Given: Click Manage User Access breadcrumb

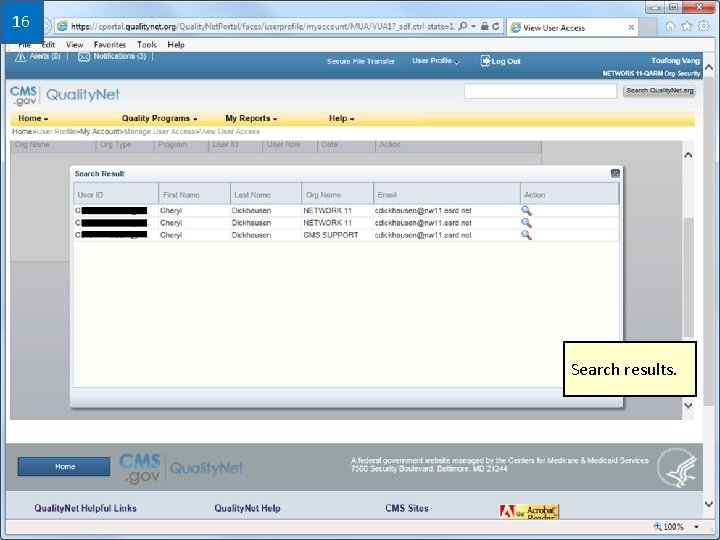Looking at the screenshot, I should (x=160, y=132).
